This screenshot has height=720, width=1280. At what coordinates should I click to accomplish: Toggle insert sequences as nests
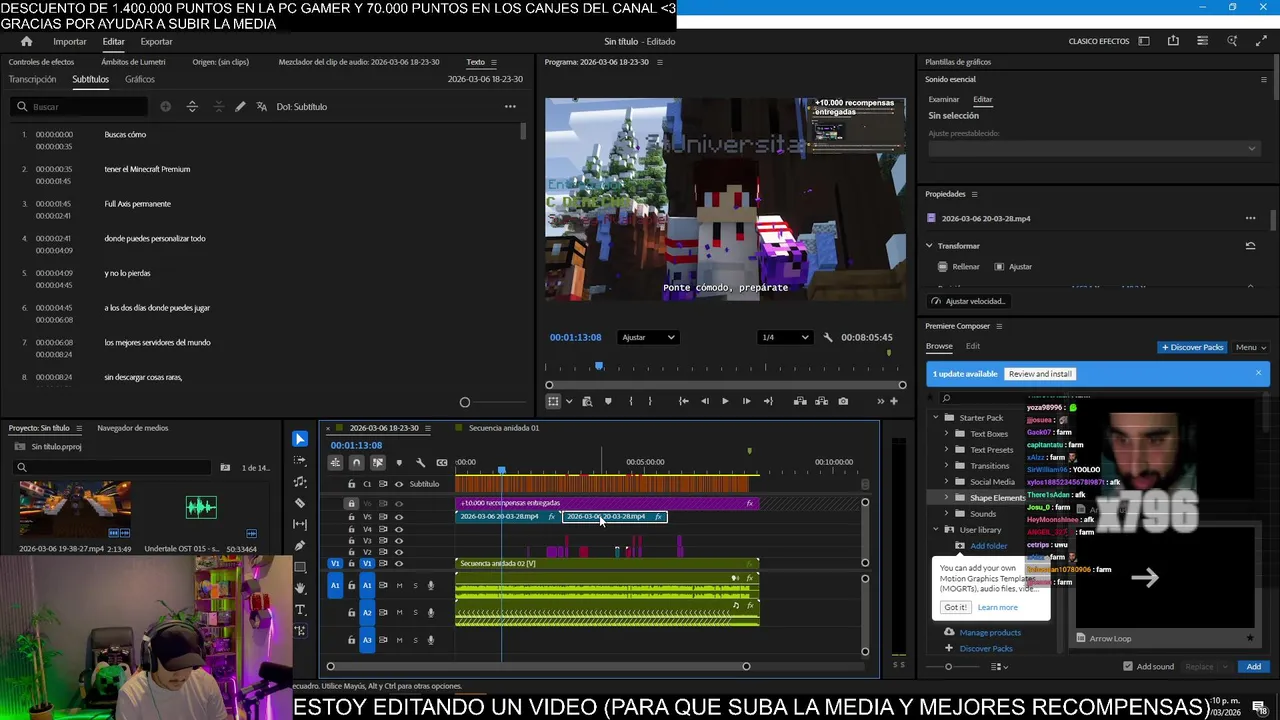click(335, 462)
